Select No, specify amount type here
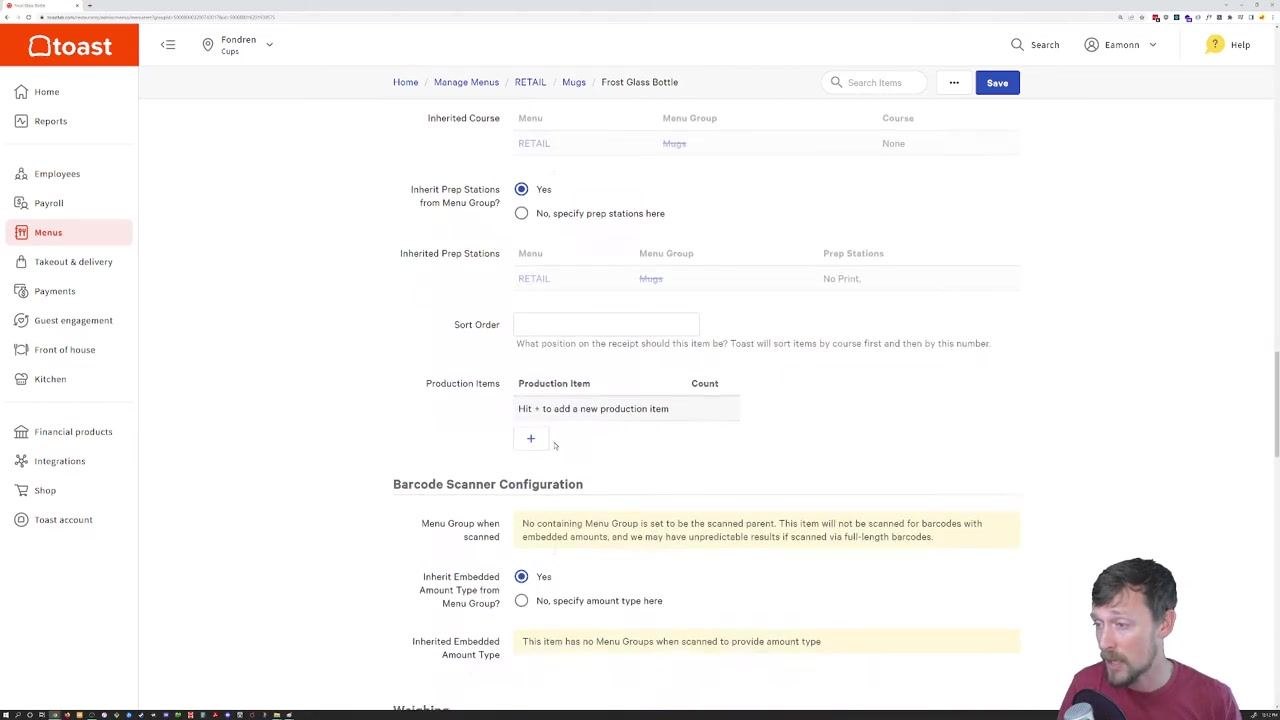The width and height of the screenshot is (1280, 720). (521, 601)
